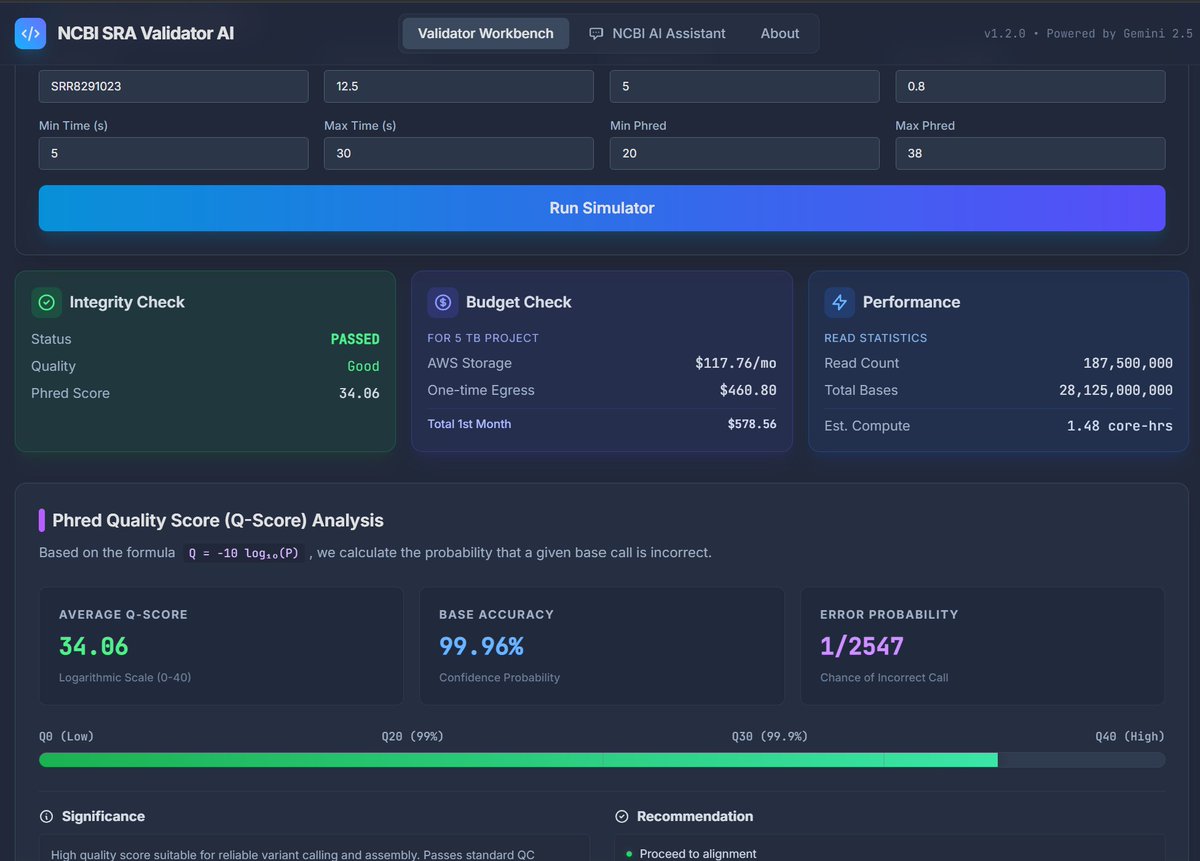Click the SRR8291023 accession input field
Viewport: 1200px width, 861px height.
coord(174,86)
